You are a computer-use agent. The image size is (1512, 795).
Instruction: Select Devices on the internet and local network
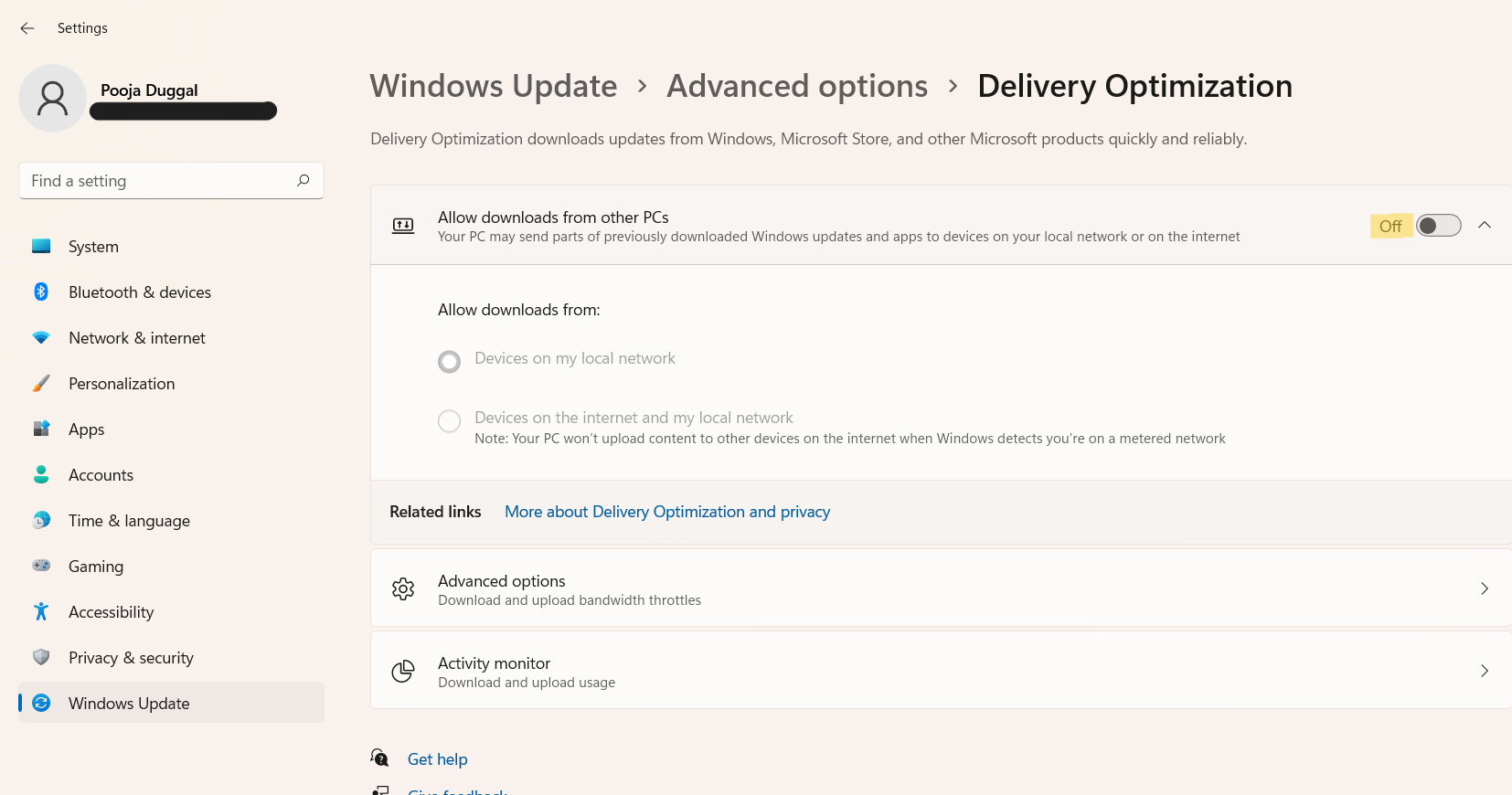tap(450, 421)
